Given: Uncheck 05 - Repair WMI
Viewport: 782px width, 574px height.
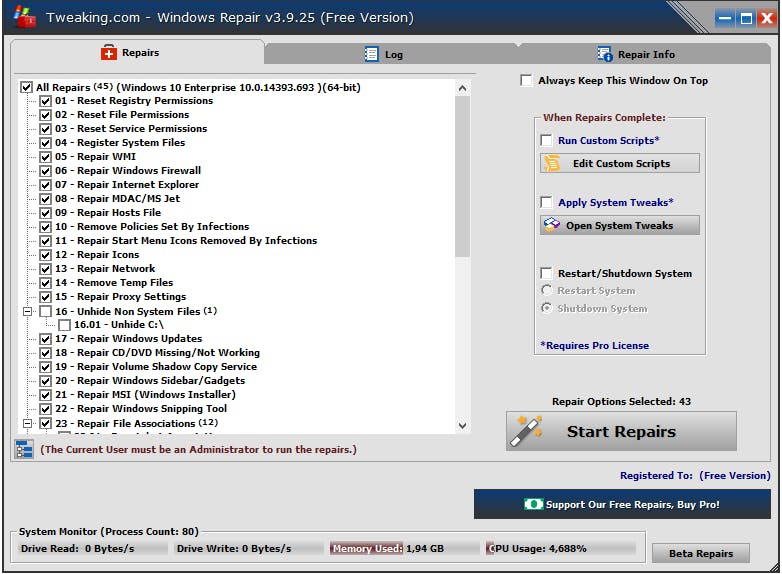Looking at the screenshot, I should (45, 157).
